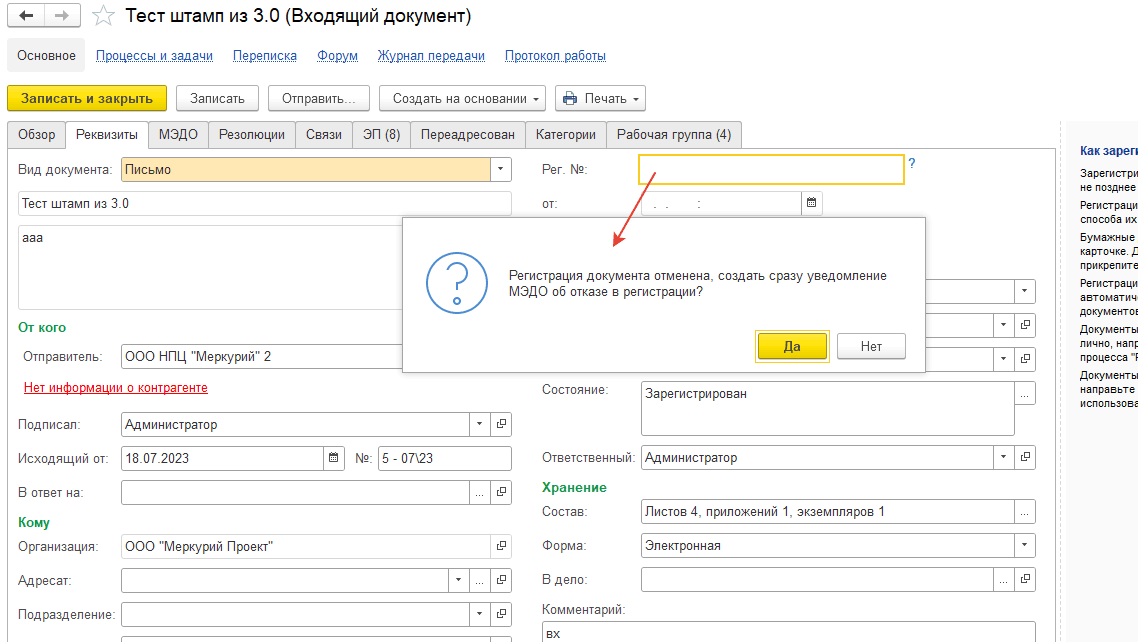The height and width of the screenshot is (642, 1138).
Task: Open the Организация record icon
Action: point(502,546)
